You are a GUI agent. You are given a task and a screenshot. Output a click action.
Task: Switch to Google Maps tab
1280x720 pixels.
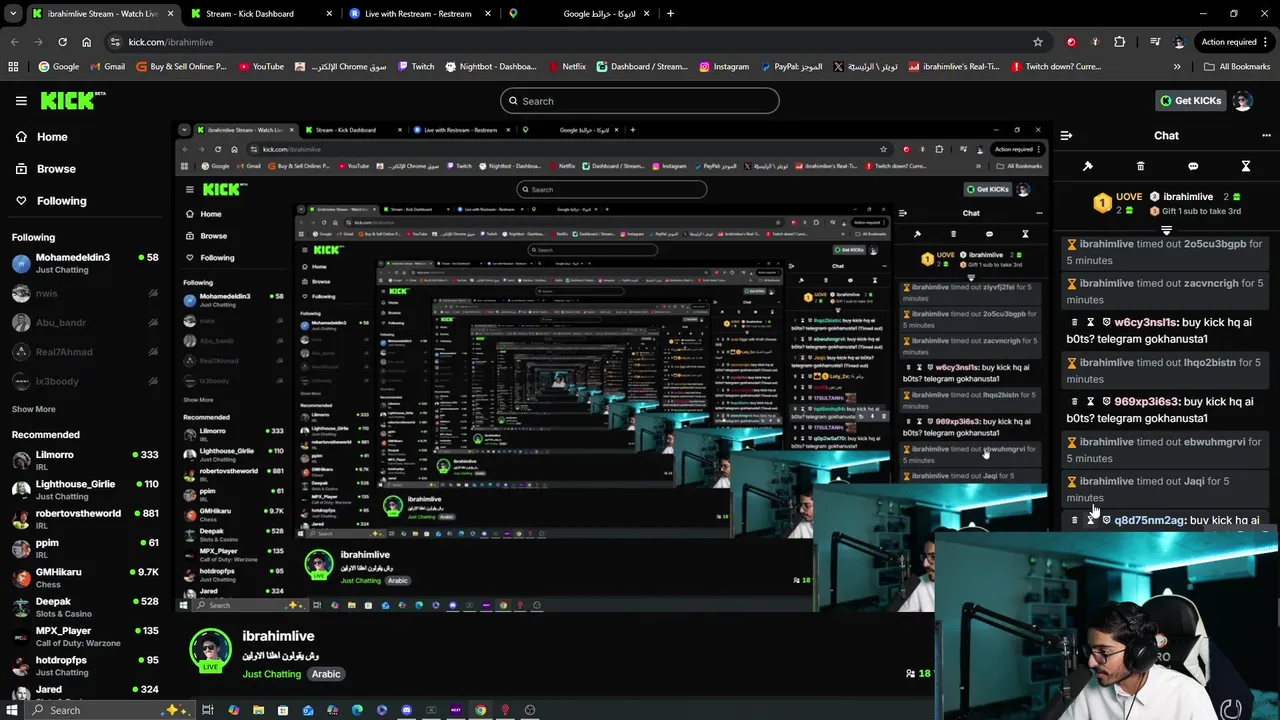pyautogui.click(x=580, y=14)
